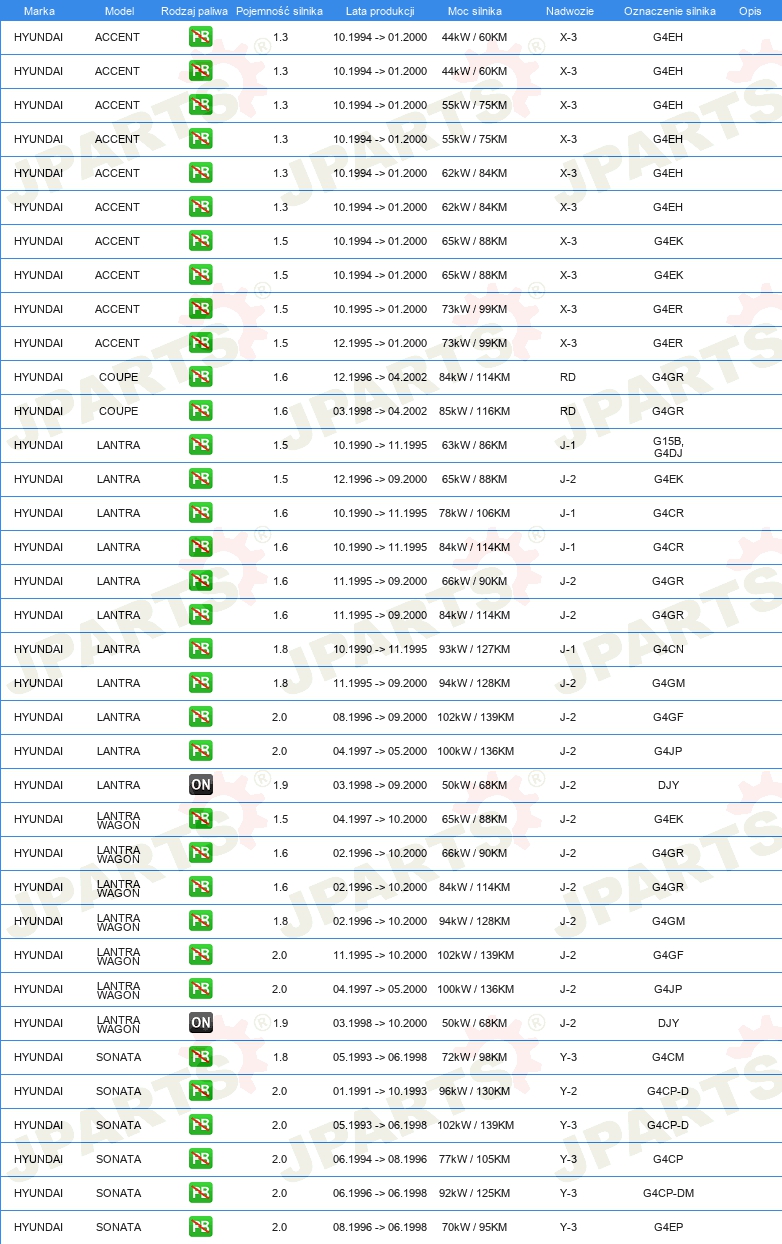Viewport: 782px width, 1244px height.
Task: Click the production years '12.1996 -> 04.2002'
Action: [x=380, y=377]
